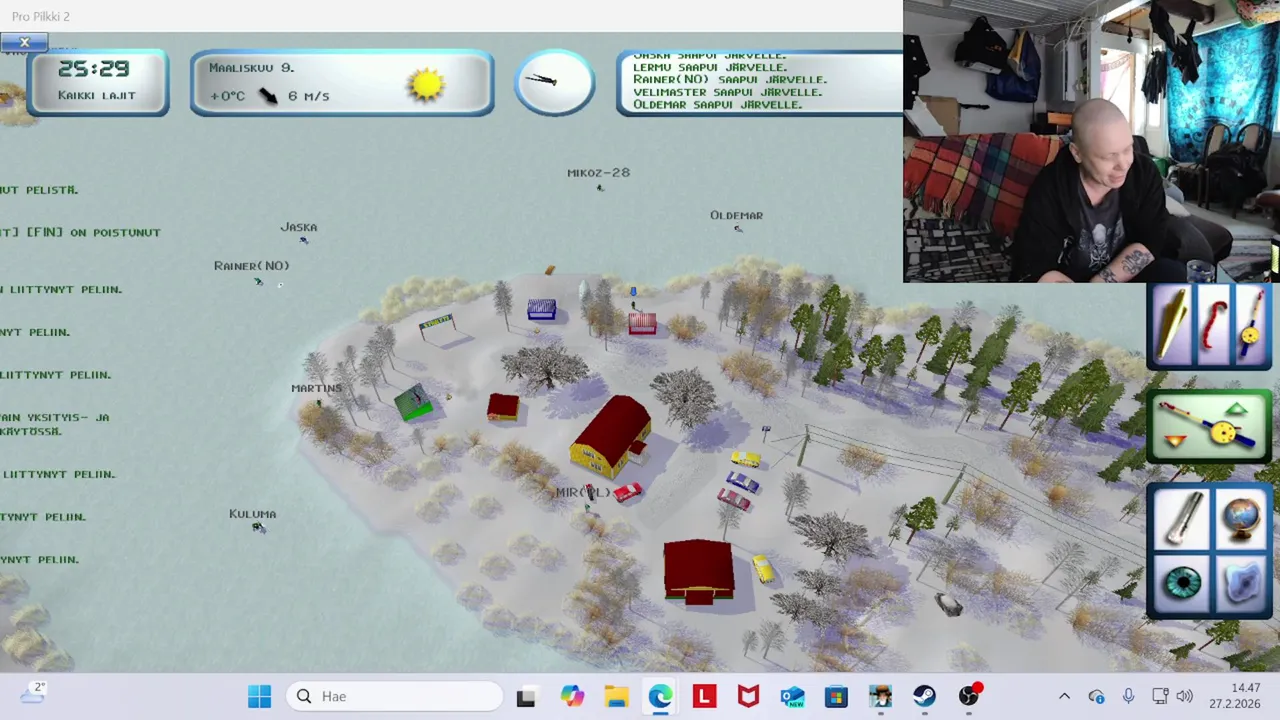
Task: Open OBS Studio from the taskbar
Action: coord(969,696)
